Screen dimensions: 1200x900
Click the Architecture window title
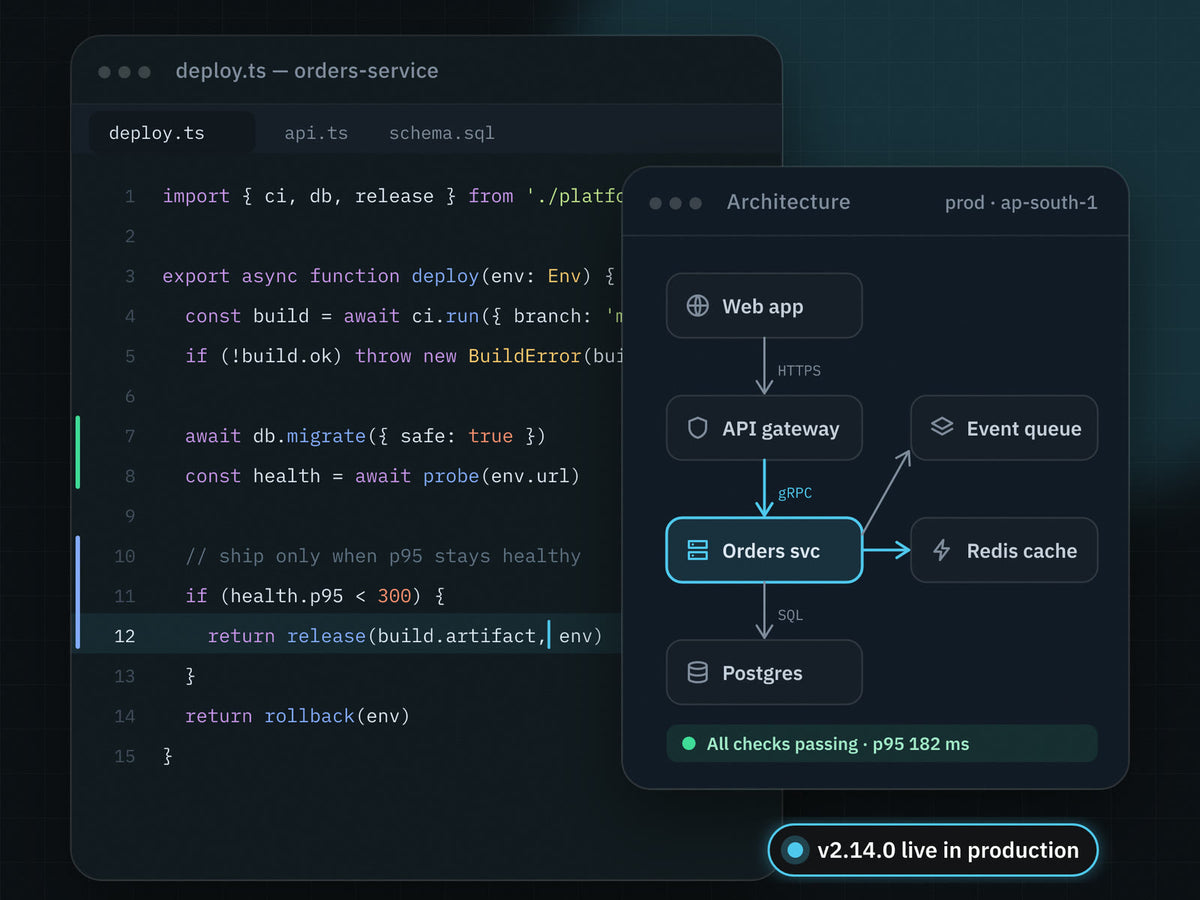click(x=788, y=202)
